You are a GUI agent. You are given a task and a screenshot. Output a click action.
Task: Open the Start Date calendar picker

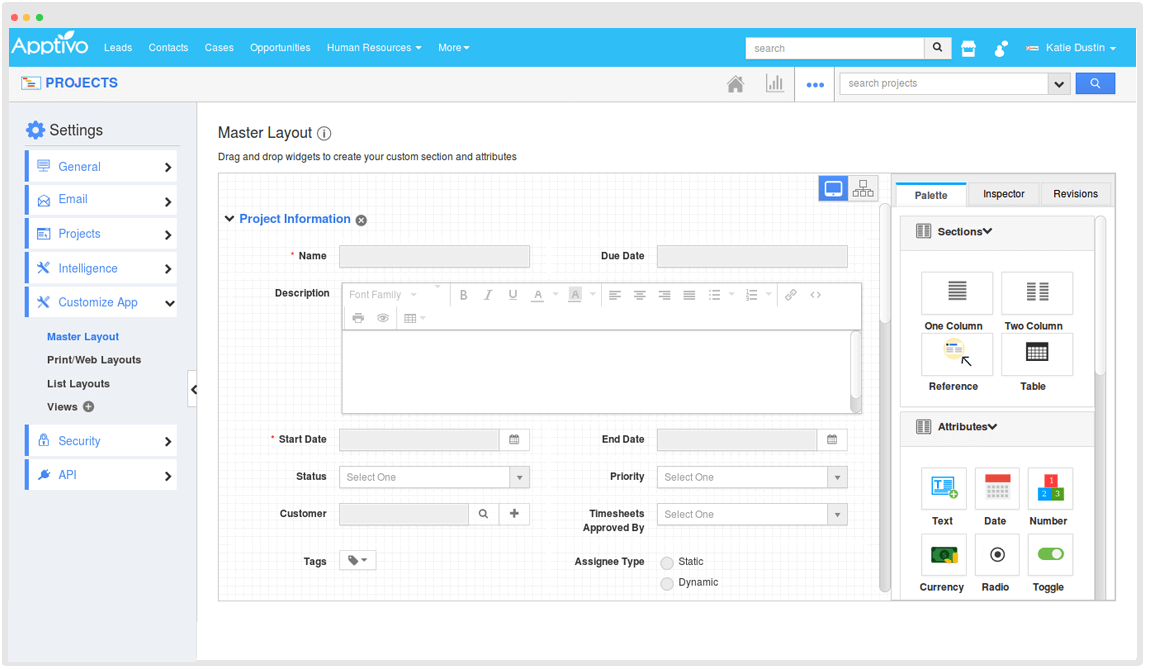pos(514,440)
